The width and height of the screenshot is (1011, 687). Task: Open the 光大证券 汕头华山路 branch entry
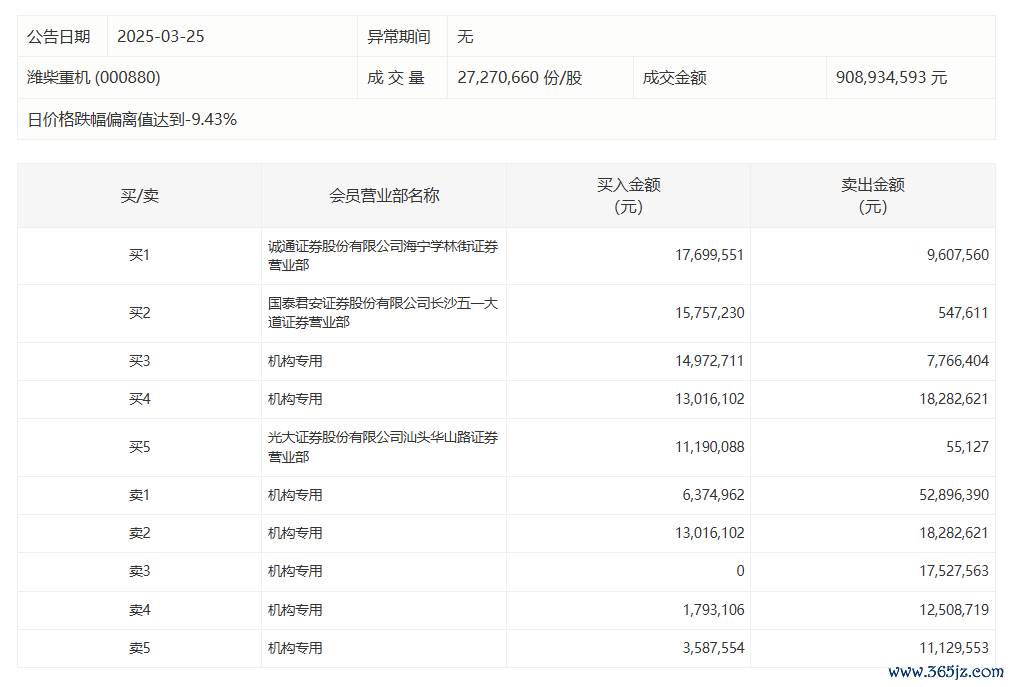tap(382, 447)
